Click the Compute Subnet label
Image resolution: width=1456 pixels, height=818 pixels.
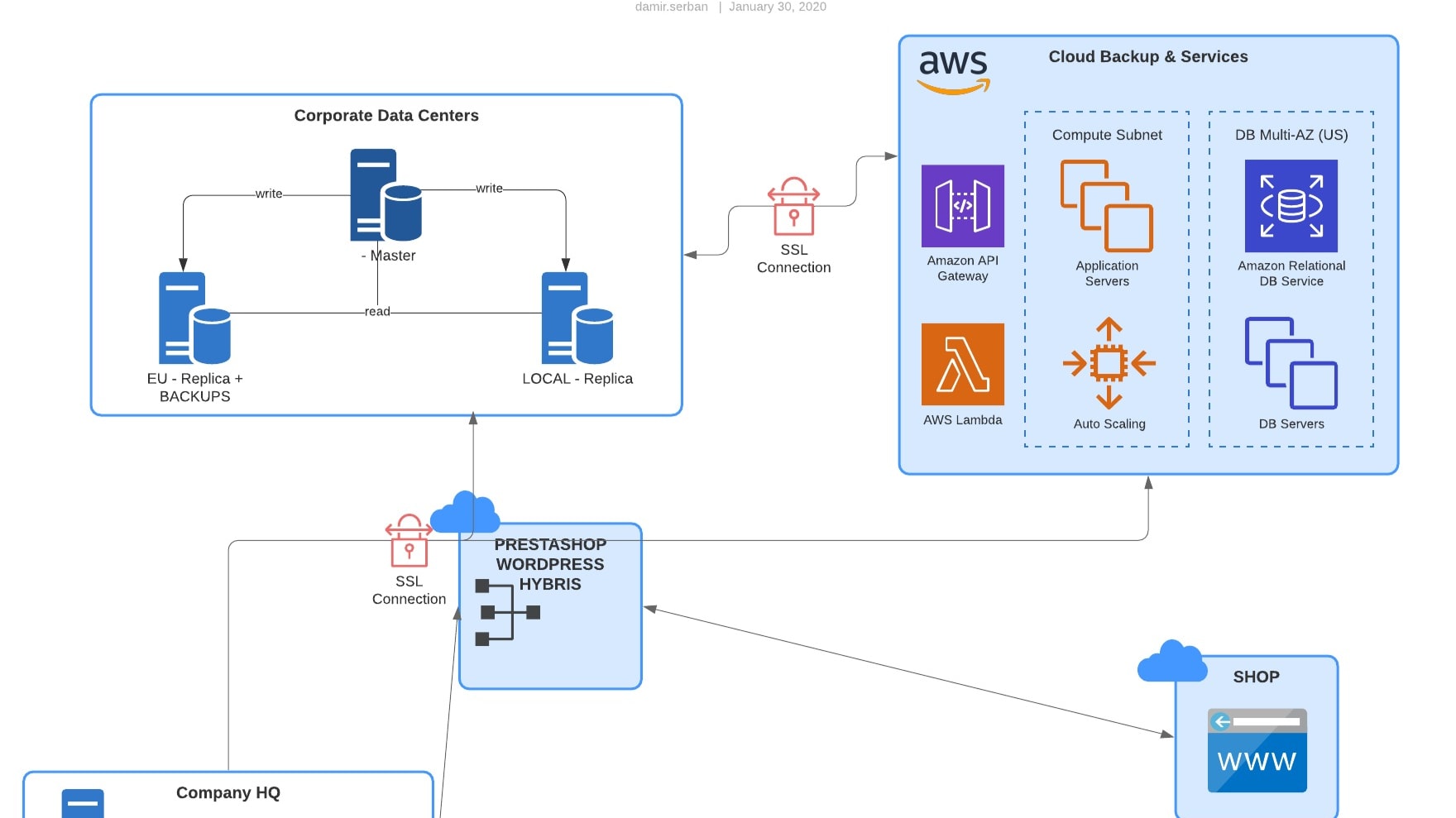click(1107, 135)
